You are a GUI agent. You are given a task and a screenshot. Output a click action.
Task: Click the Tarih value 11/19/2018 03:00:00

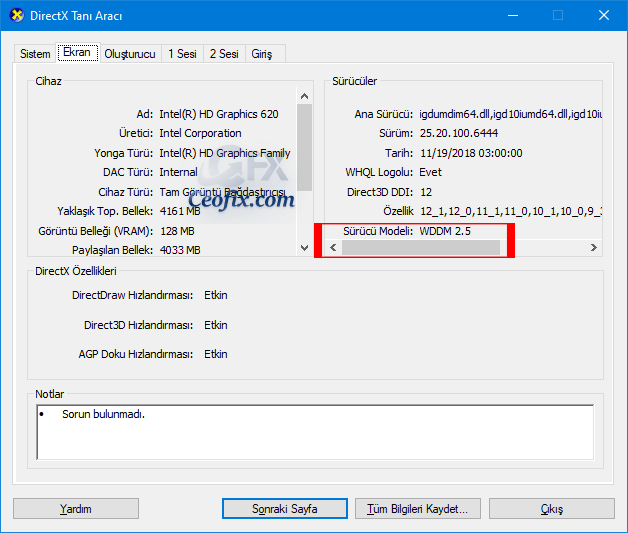coord(471,153)
